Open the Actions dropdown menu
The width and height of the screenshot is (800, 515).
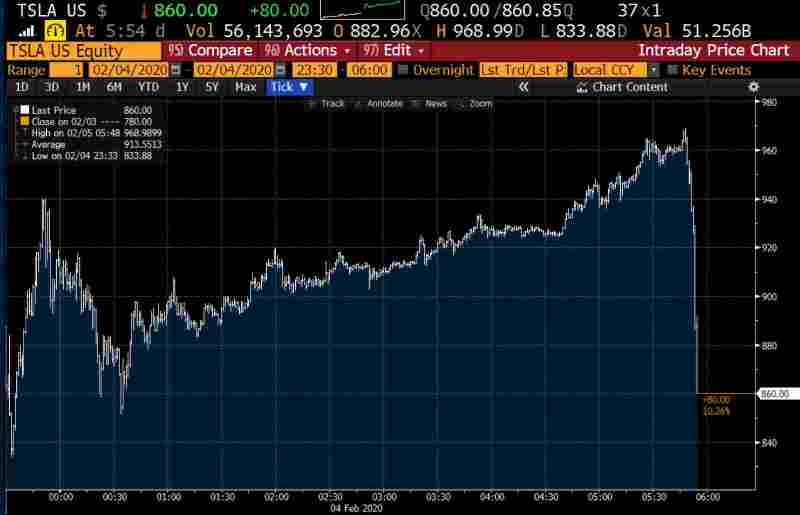tap(306, 51)
